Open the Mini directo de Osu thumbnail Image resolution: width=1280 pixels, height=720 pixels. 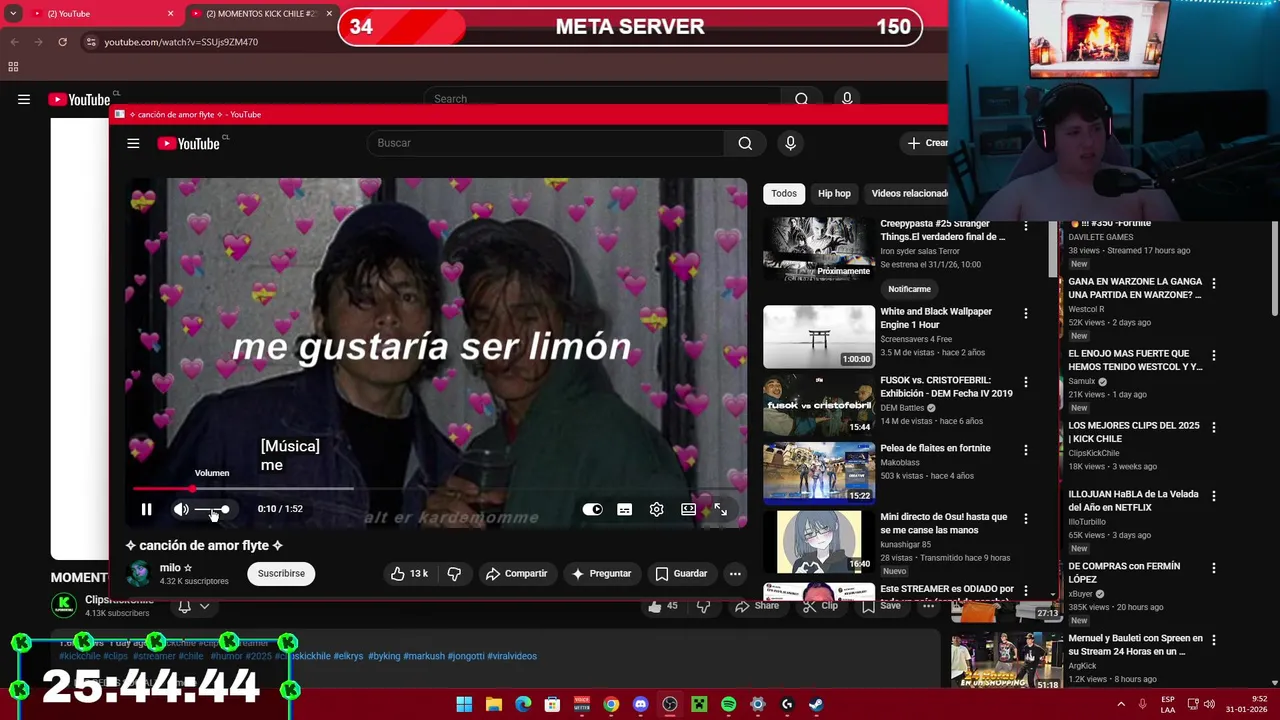click(x=819, y=542)
